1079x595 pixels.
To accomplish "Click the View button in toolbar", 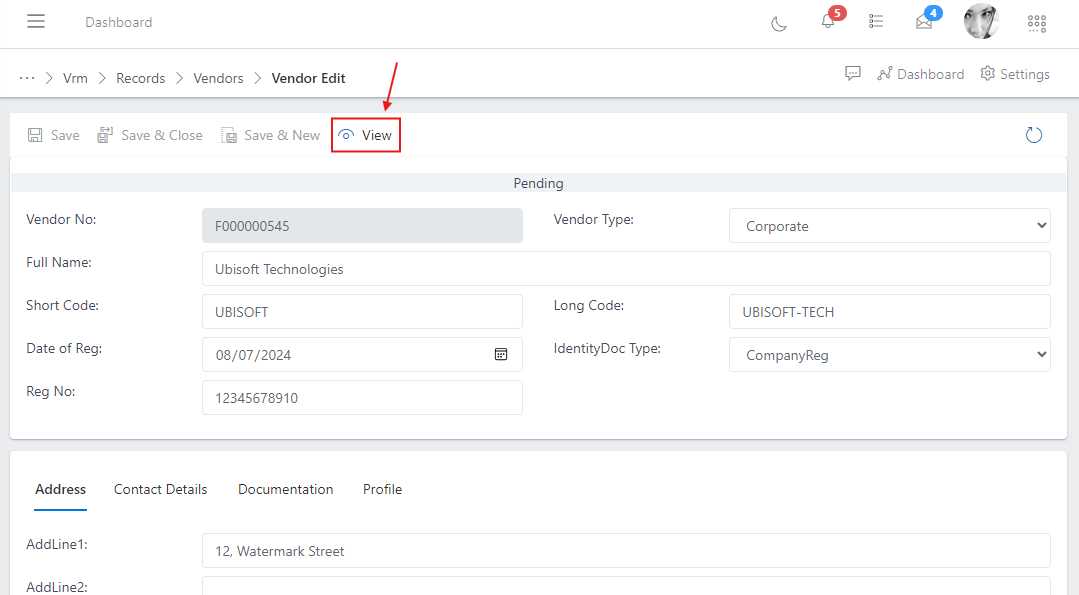I will click(x=365, y=134).
